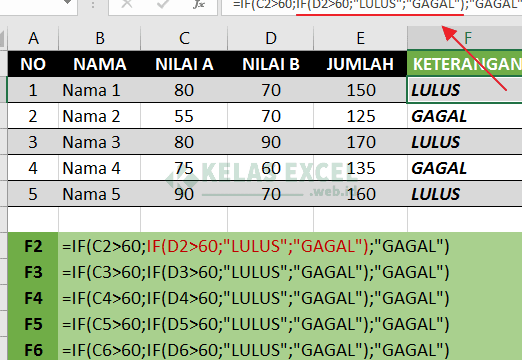522x360 pixels.
Task: Click the green F5 label cell
Action: (x=33, y=324)
